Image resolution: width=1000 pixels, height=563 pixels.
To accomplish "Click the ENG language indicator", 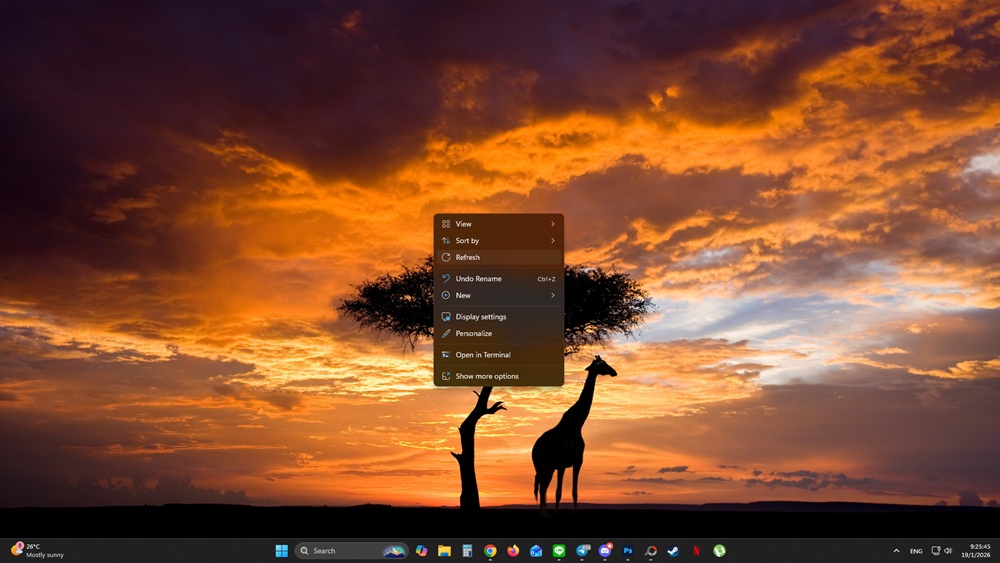I will [x=916, y=551].
